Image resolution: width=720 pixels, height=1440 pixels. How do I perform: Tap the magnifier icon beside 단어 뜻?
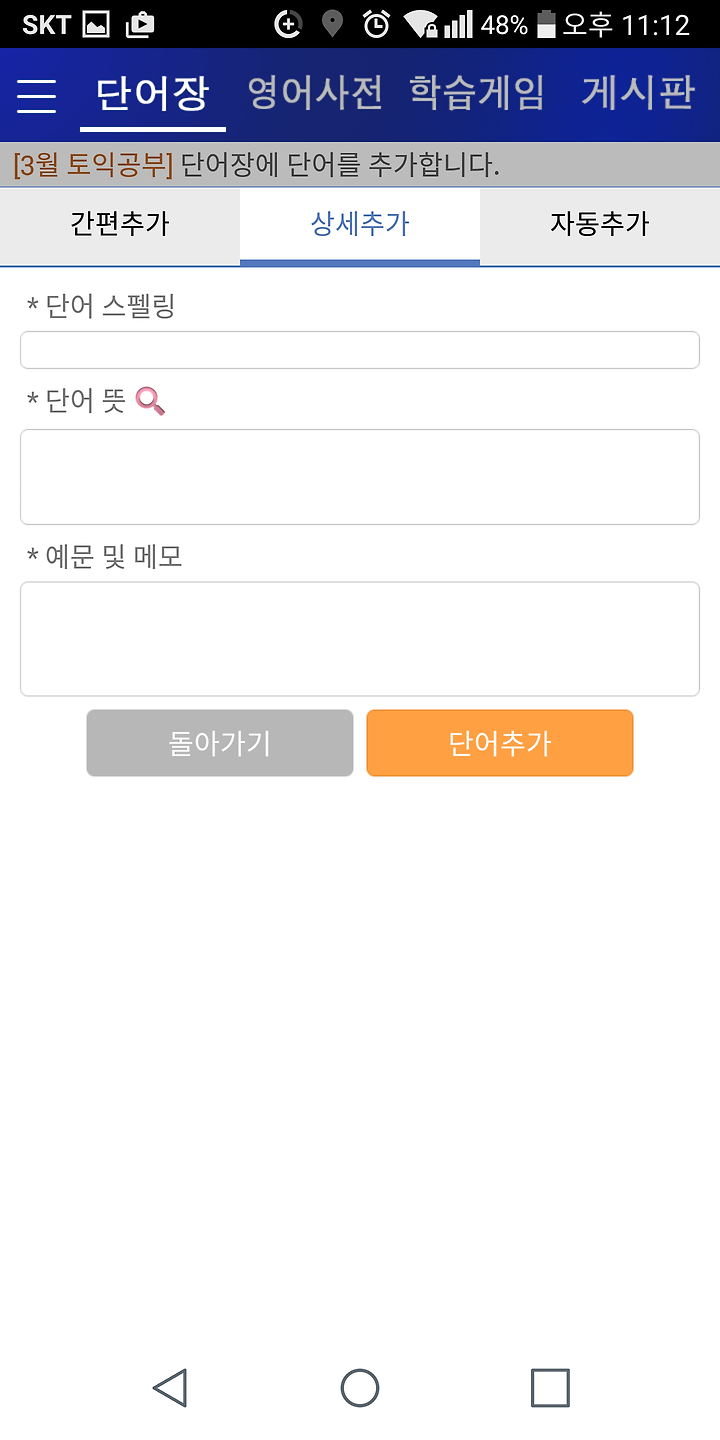click(x=150, y=401)
